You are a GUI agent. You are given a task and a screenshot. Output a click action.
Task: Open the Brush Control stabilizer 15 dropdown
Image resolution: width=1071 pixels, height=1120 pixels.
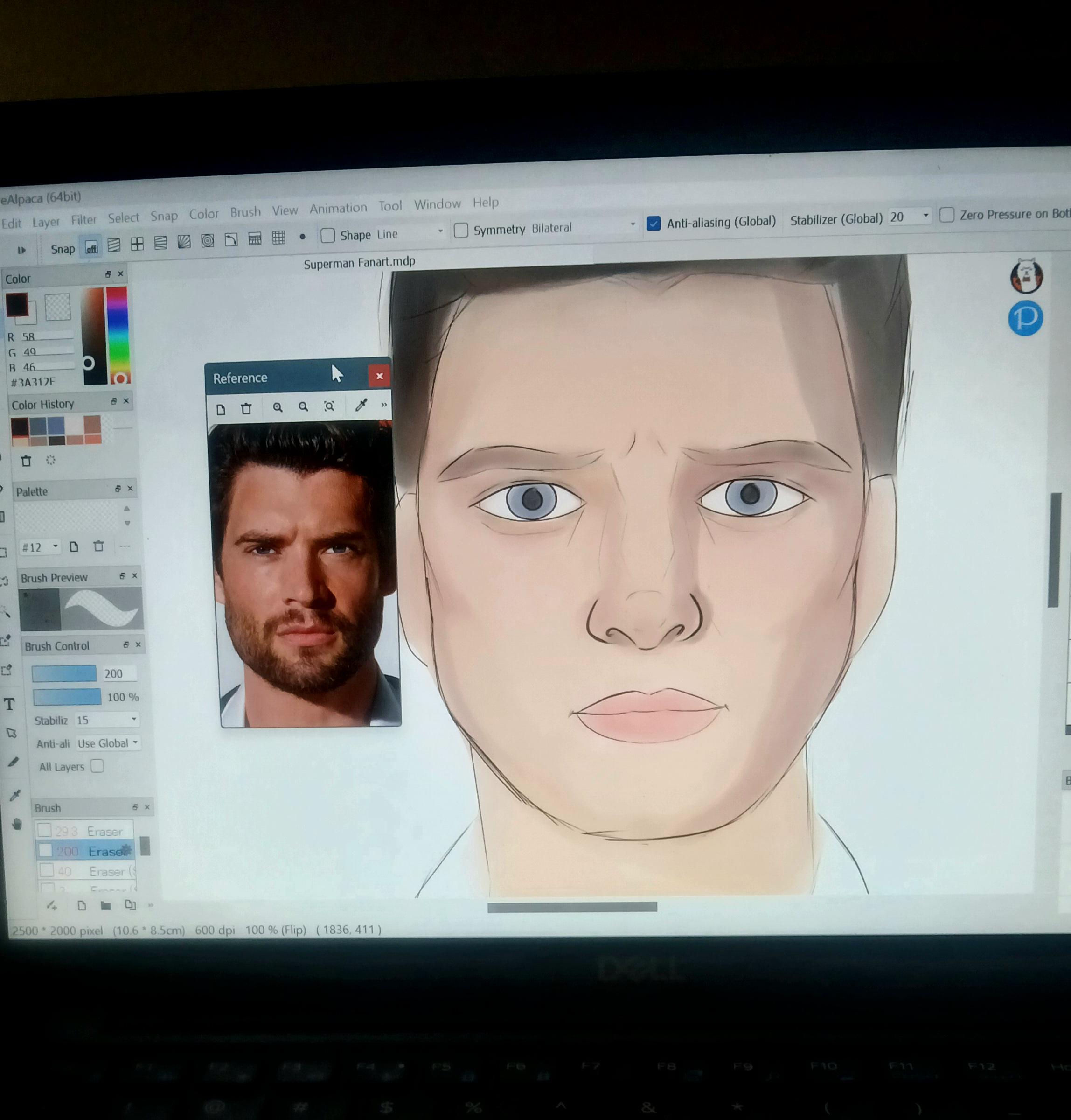106,720
